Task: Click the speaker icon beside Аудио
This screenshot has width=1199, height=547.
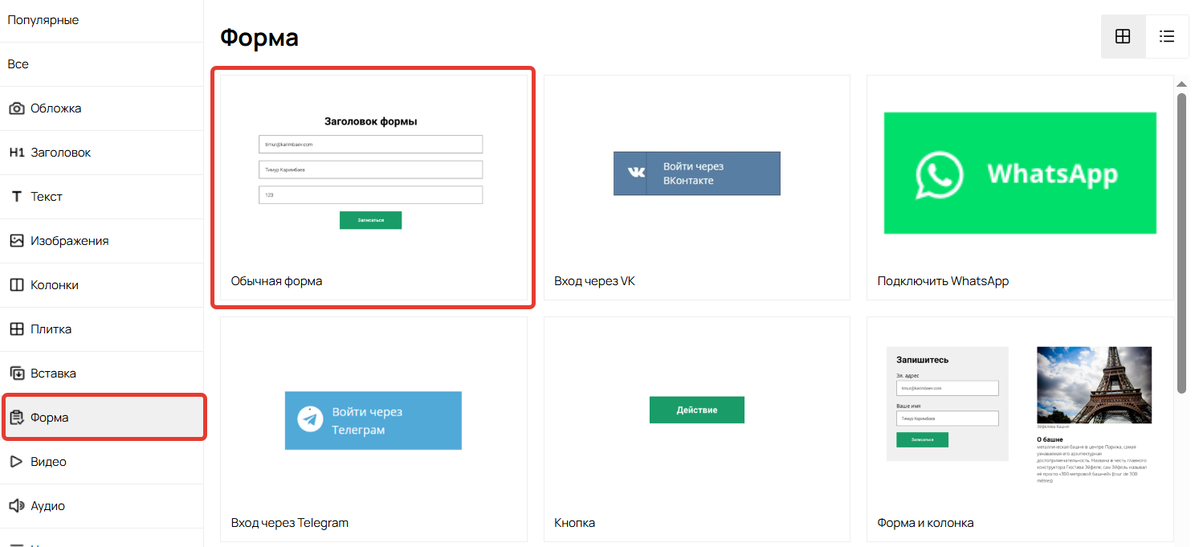Action: pos(17,506)
